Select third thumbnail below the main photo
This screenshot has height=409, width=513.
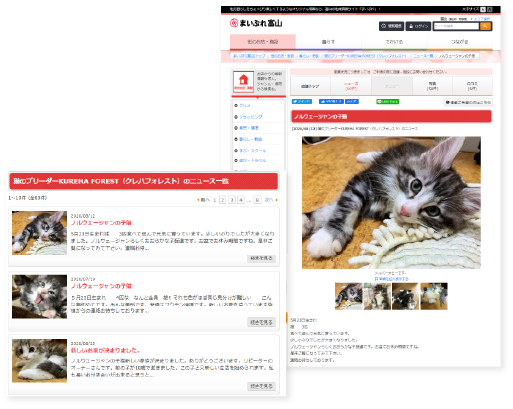point(405,296)
